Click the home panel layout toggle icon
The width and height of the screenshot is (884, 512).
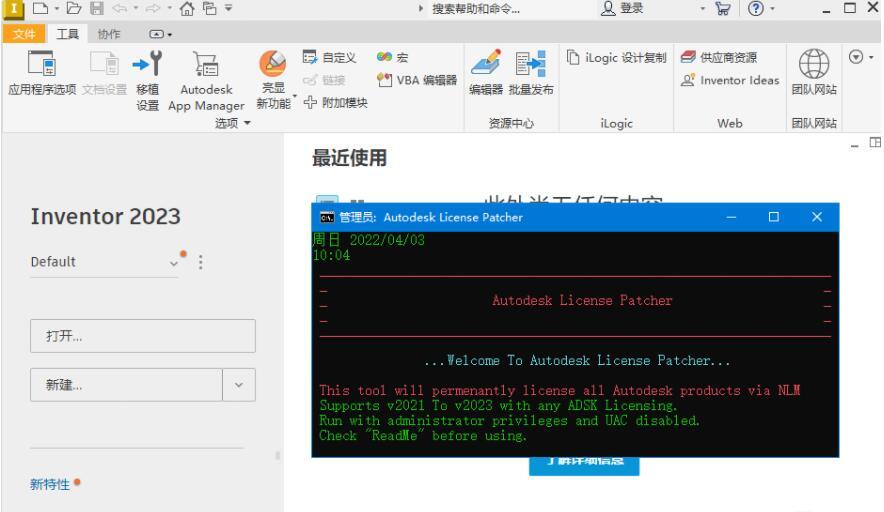click(x=875, y=143)
